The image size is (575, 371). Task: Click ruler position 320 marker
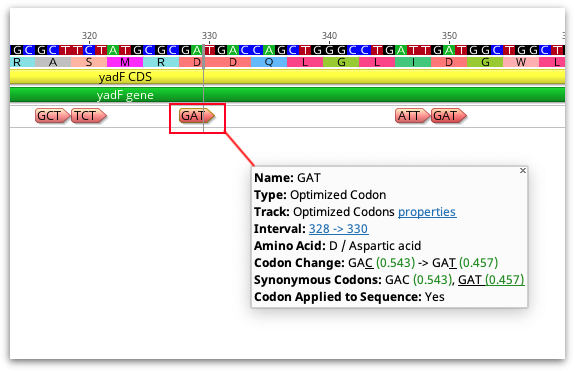point(89,36)
